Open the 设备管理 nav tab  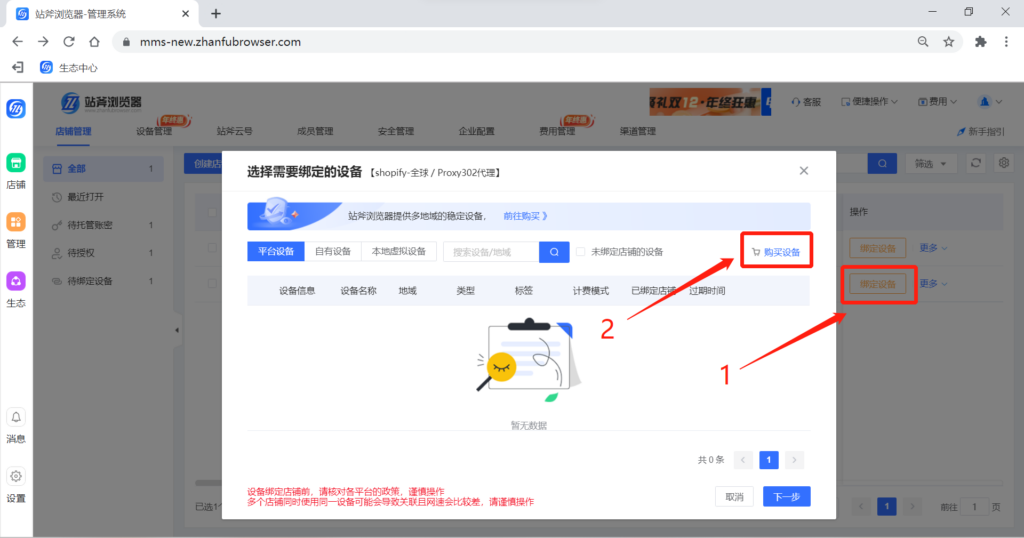pos(154,131)
